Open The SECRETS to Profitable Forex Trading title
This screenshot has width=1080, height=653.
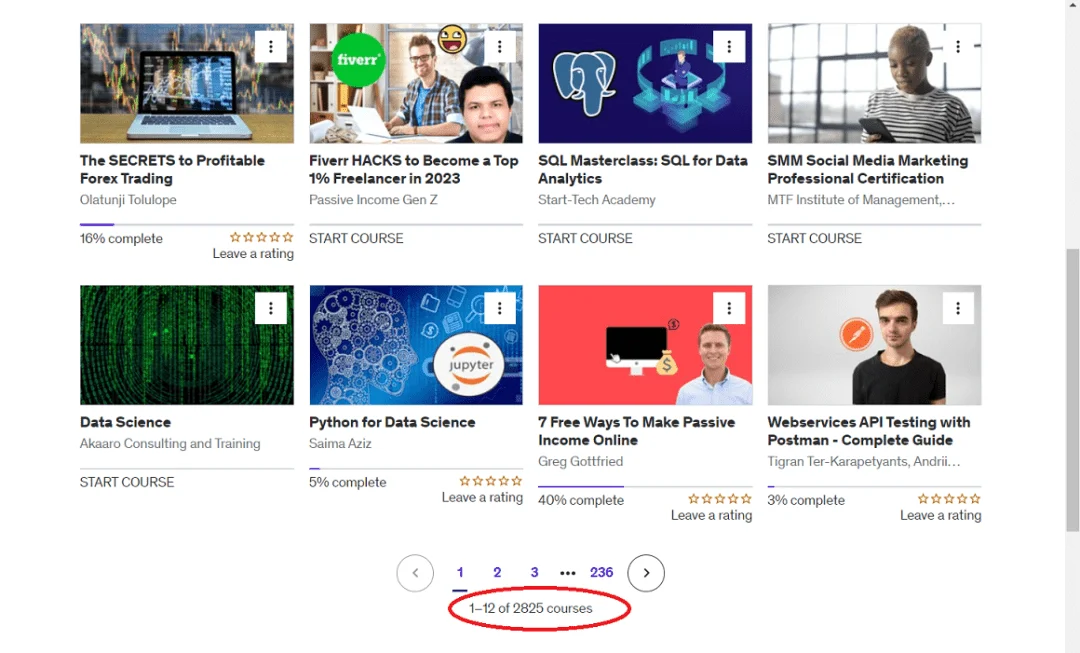tap(172, 169)
